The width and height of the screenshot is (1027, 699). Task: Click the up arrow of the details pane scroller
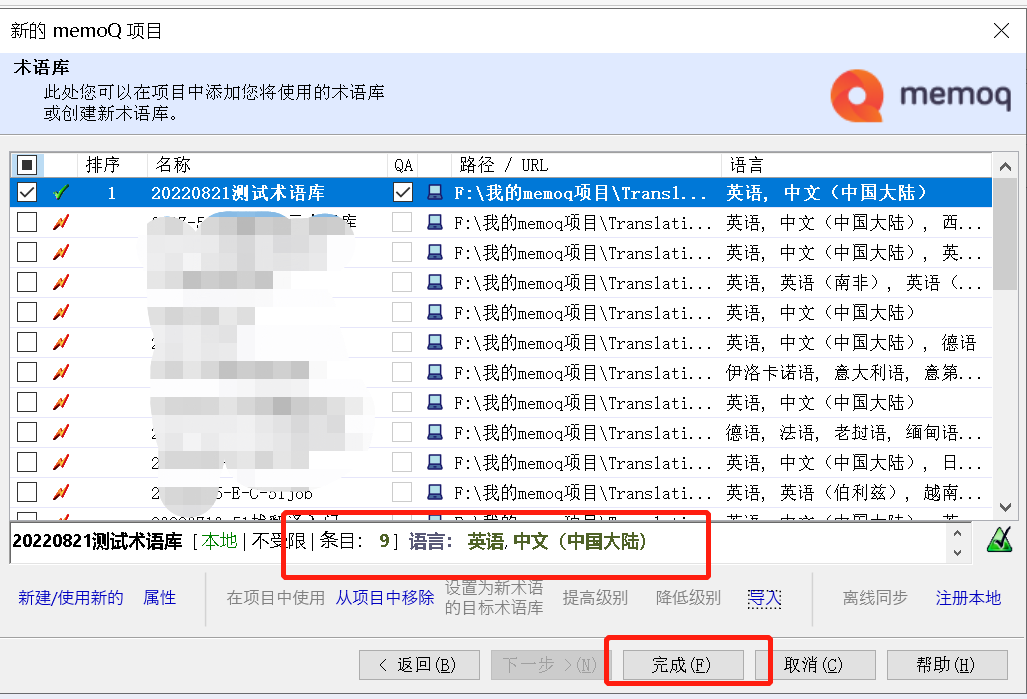(958, 533)
